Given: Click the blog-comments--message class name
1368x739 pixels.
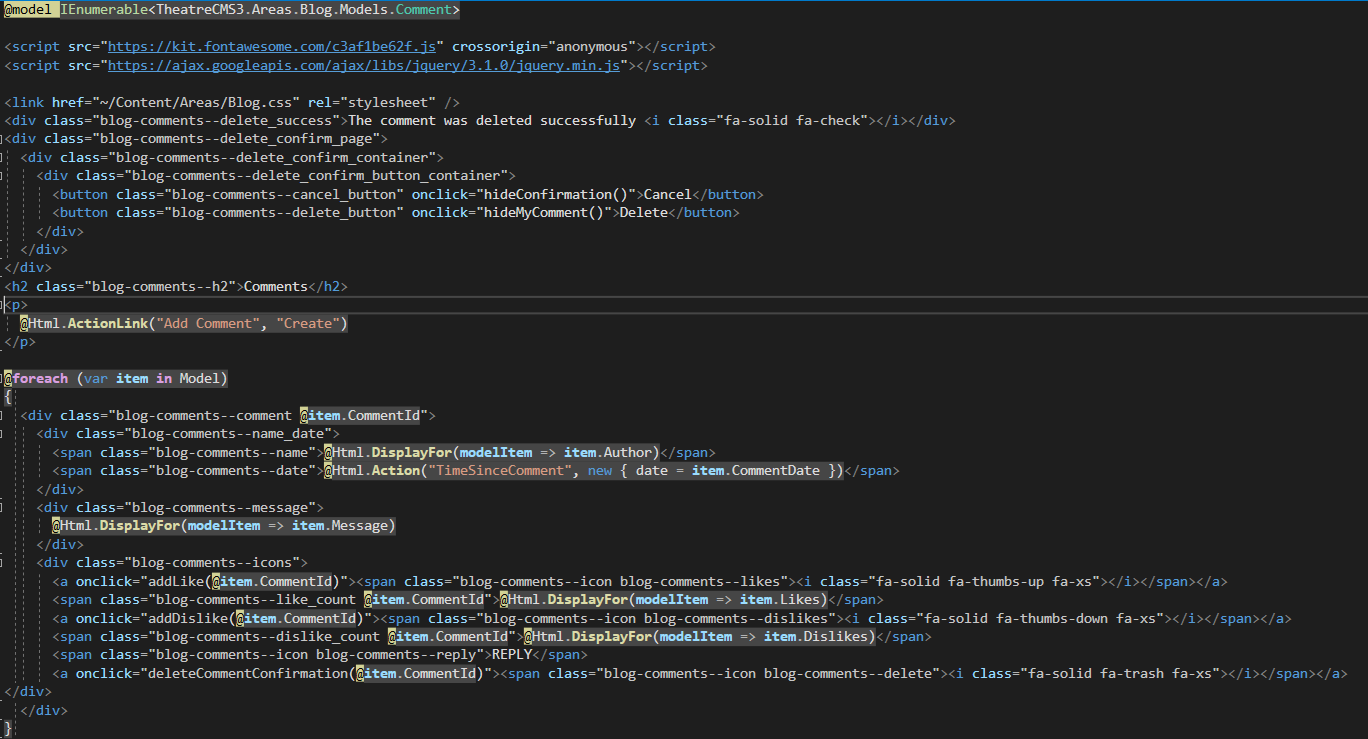Looking at the screenshot, I should [x=220, y=507].
